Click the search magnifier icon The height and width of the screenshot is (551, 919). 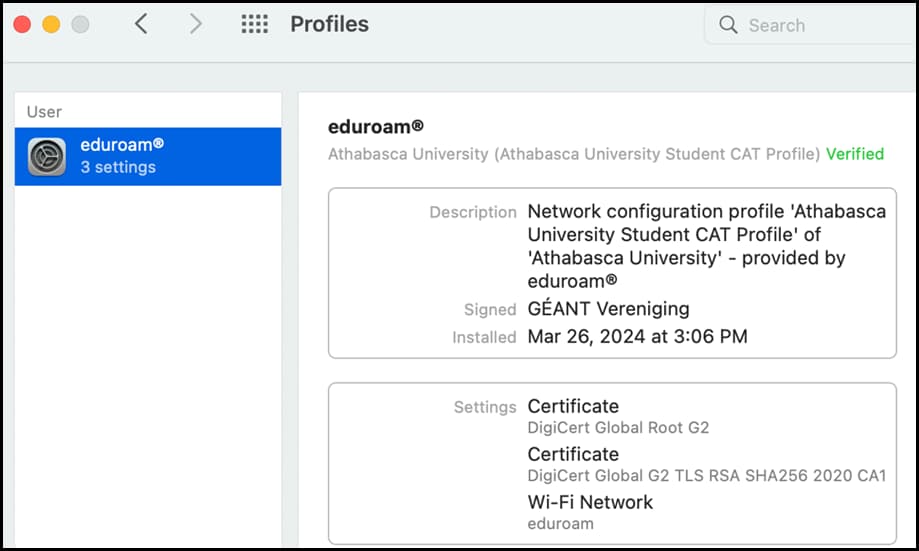point(728,25)
